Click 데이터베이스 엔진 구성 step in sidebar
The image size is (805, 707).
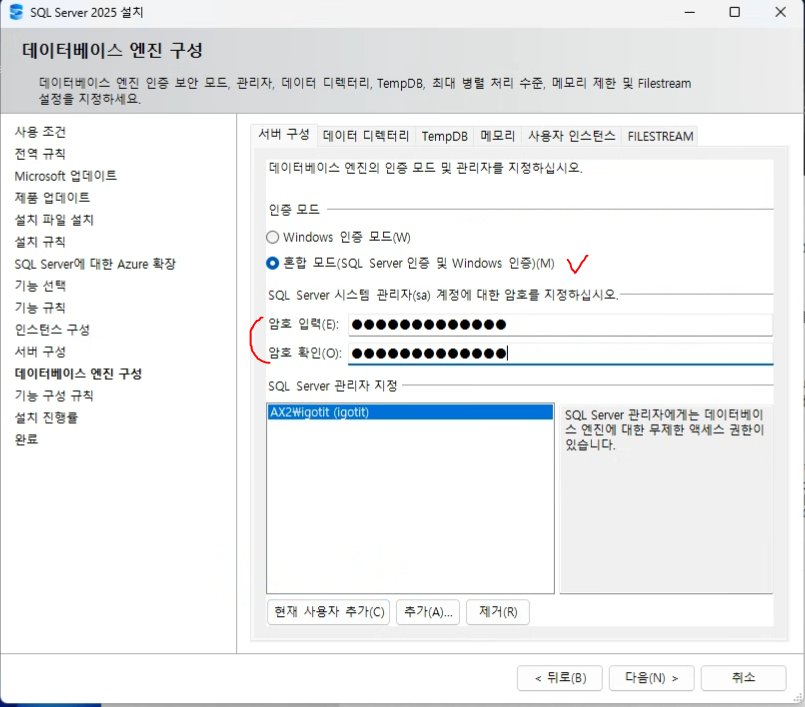coord(78,373)
